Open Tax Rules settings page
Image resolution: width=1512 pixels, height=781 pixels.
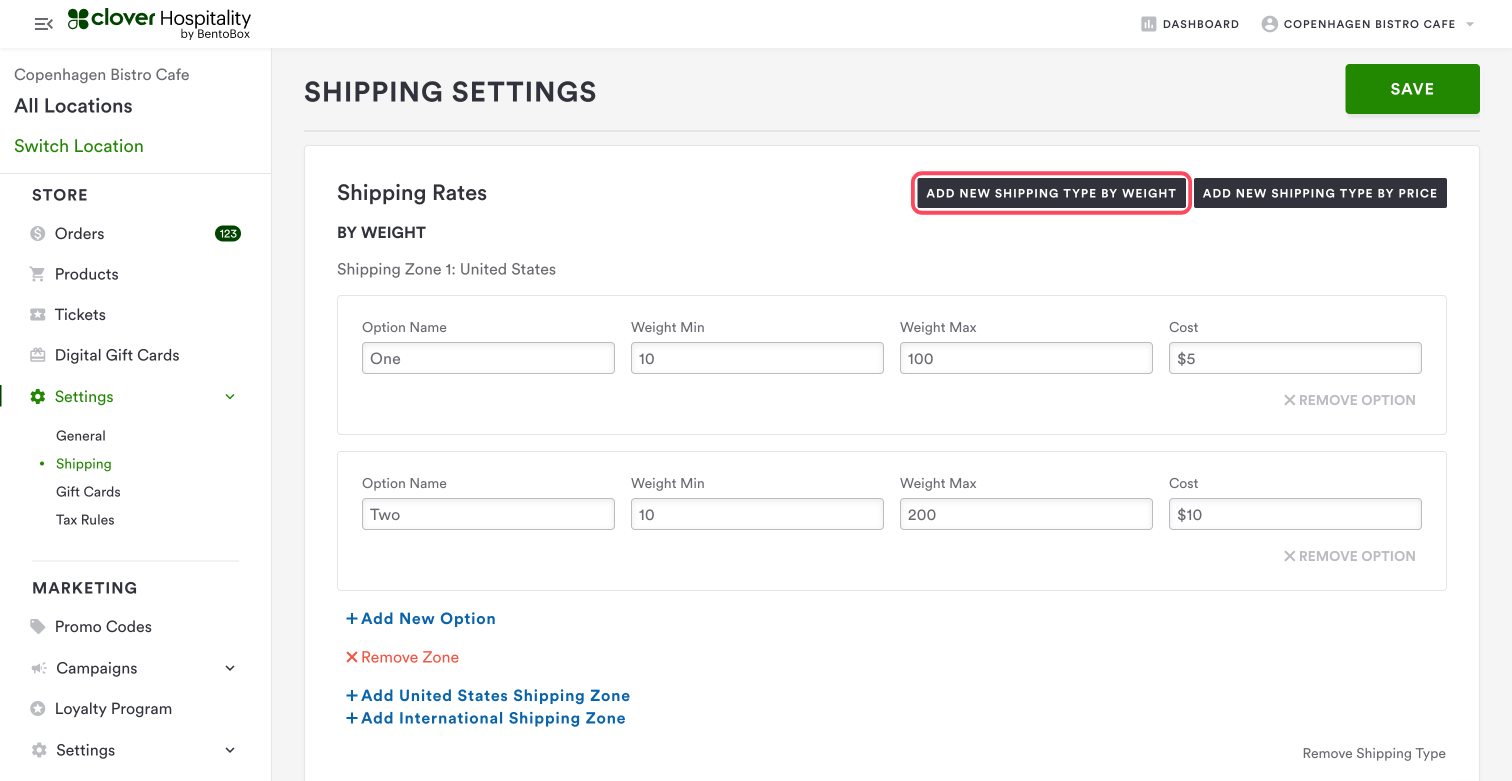click(85, 520)
